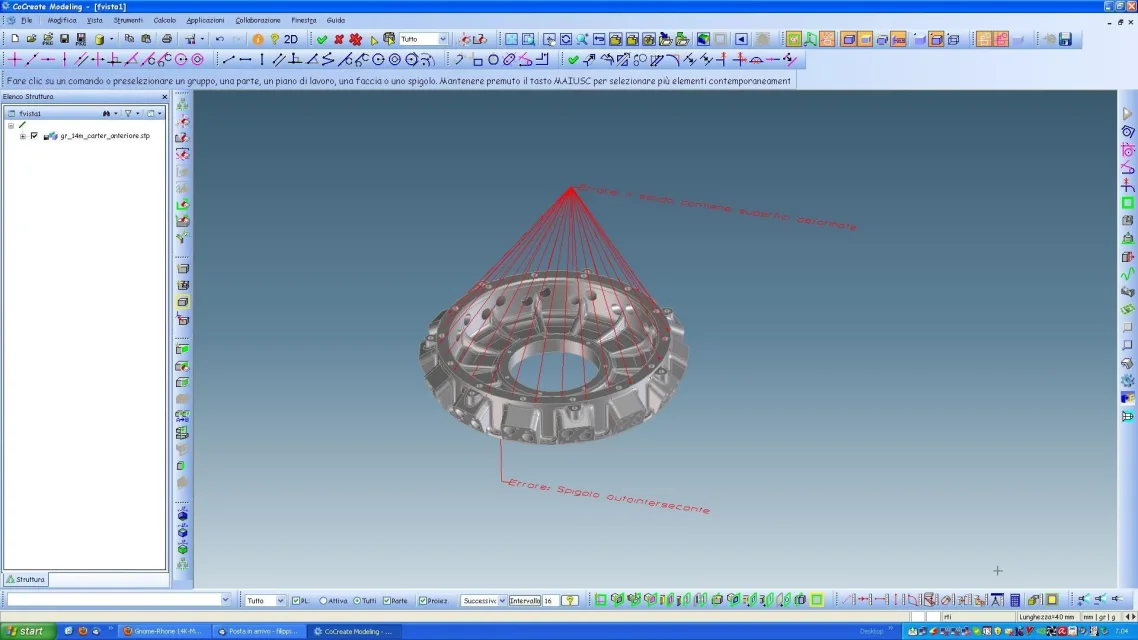Viewport: 1138px width, 640px height.
Task: Open the Collaborazione menu
Action: click(258, 20)
